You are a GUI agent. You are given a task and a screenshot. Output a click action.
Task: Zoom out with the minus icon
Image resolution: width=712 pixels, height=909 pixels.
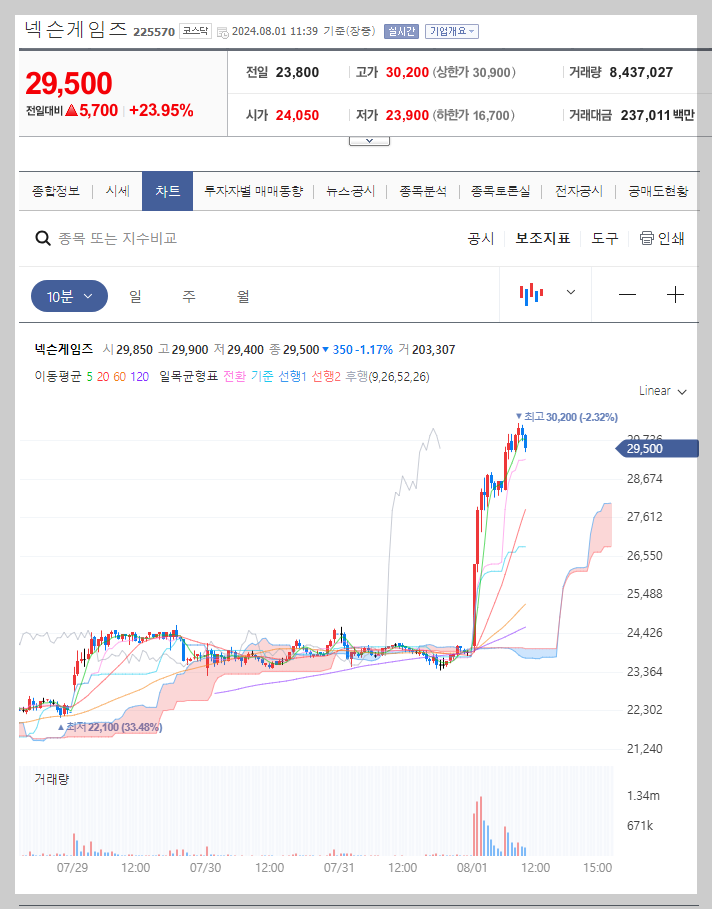pos(628,294)
